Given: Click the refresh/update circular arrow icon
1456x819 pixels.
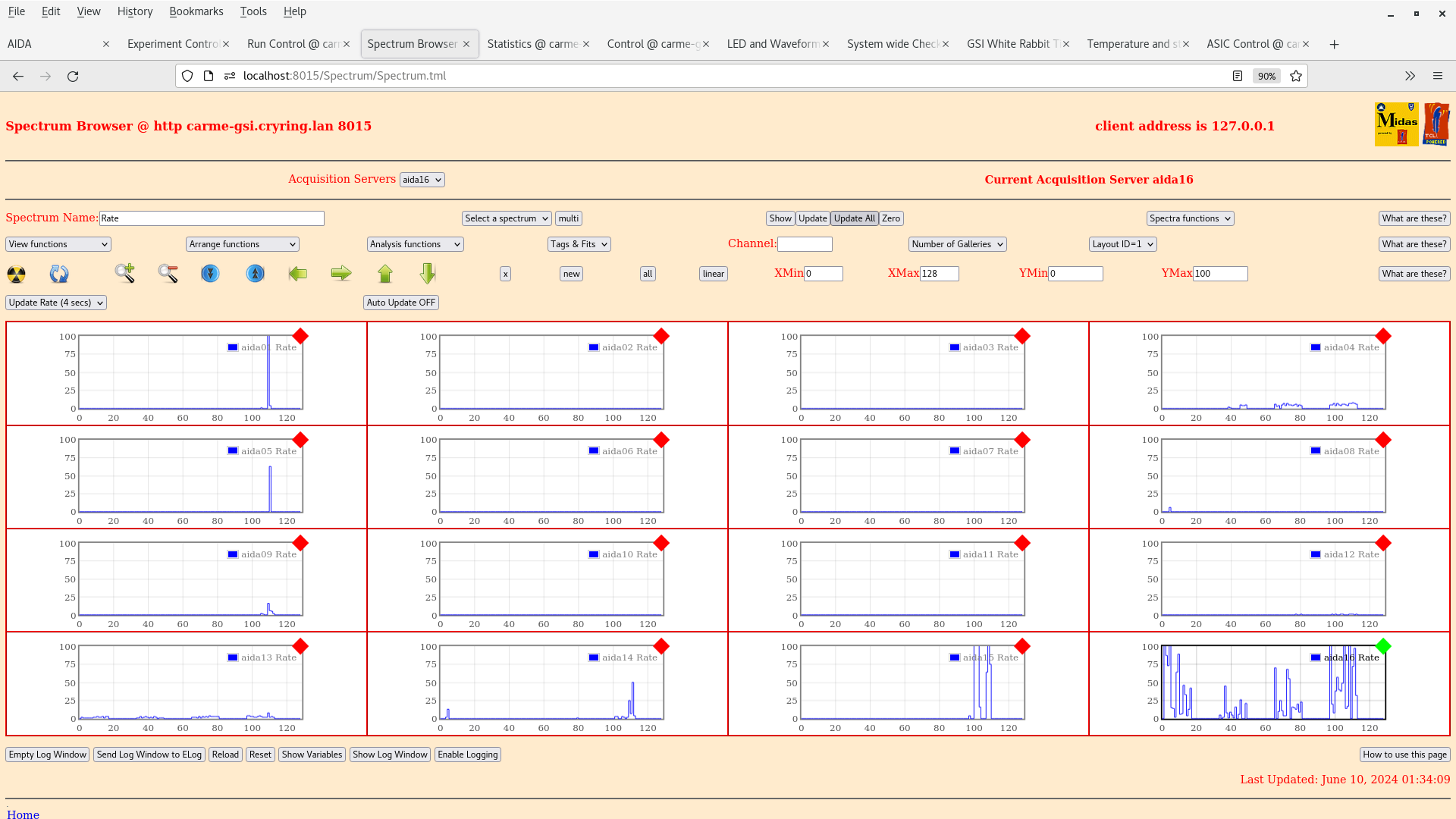Looking at the screenshot, I should pyautogui.click(x=59, y=273).
